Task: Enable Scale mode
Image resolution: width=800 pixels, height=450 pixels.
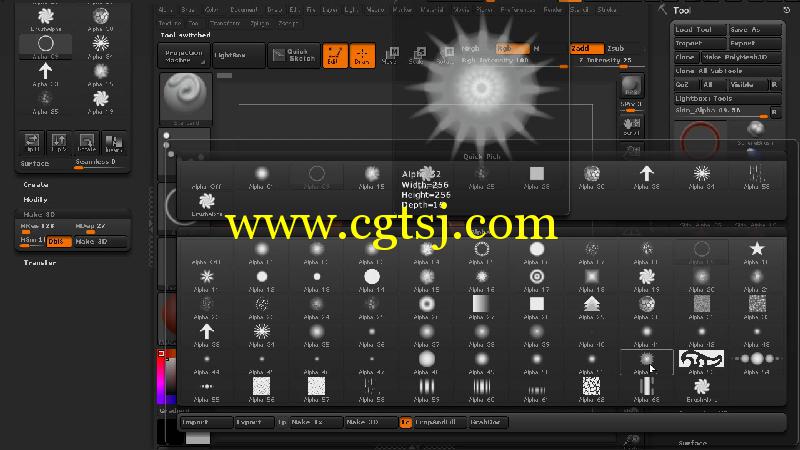Action: point(416,55)
